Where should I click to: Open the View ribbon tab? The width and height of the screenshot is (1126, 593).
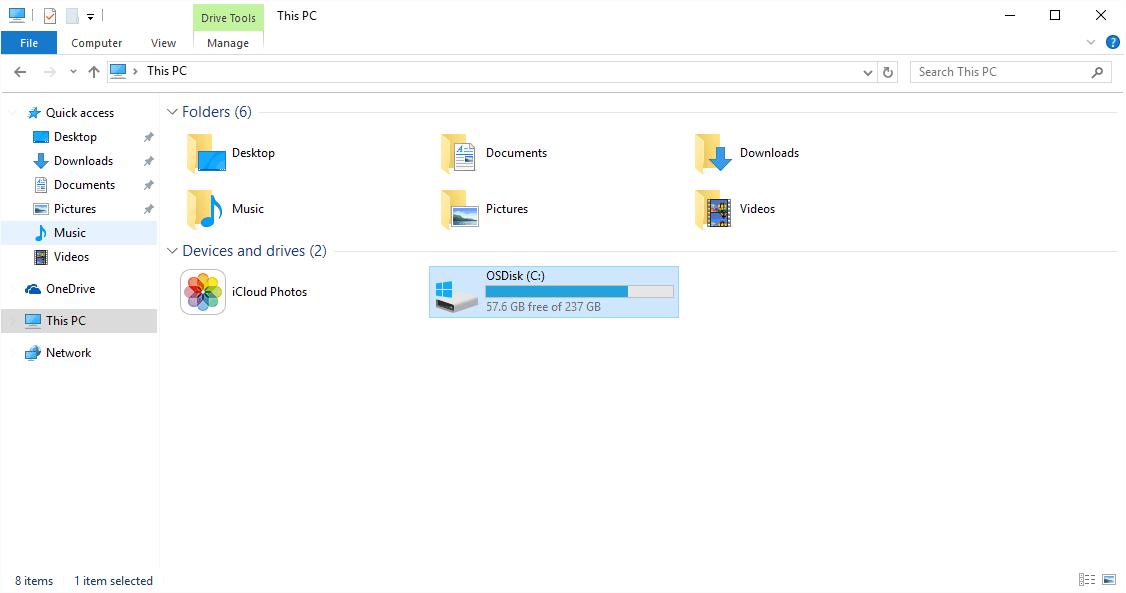point(163,43)
